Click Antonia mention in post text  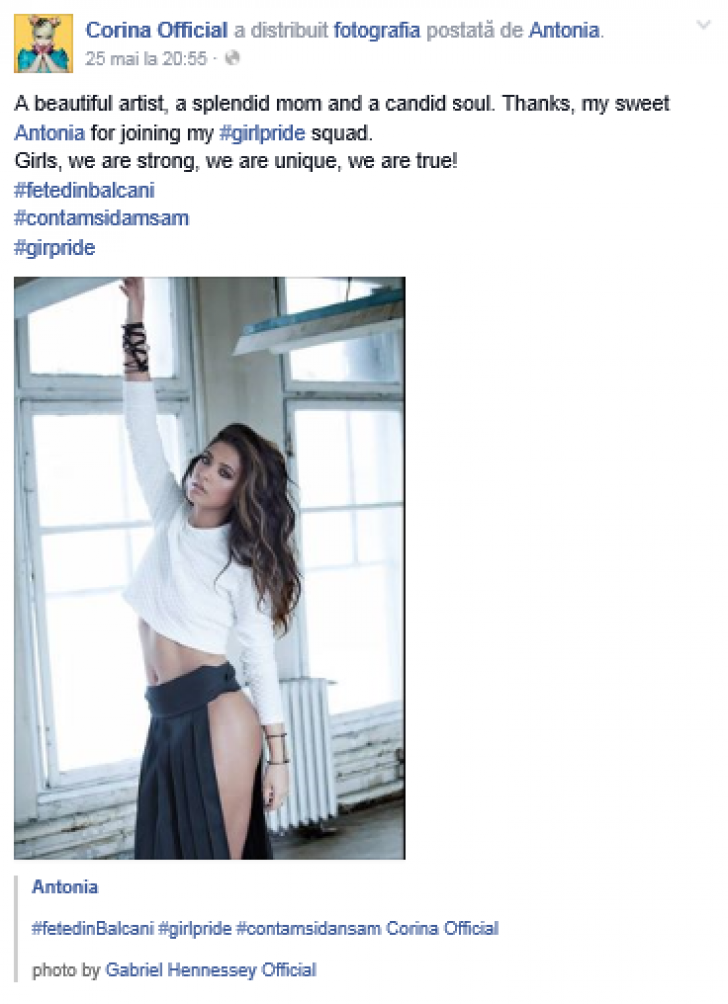pos(49,133)
